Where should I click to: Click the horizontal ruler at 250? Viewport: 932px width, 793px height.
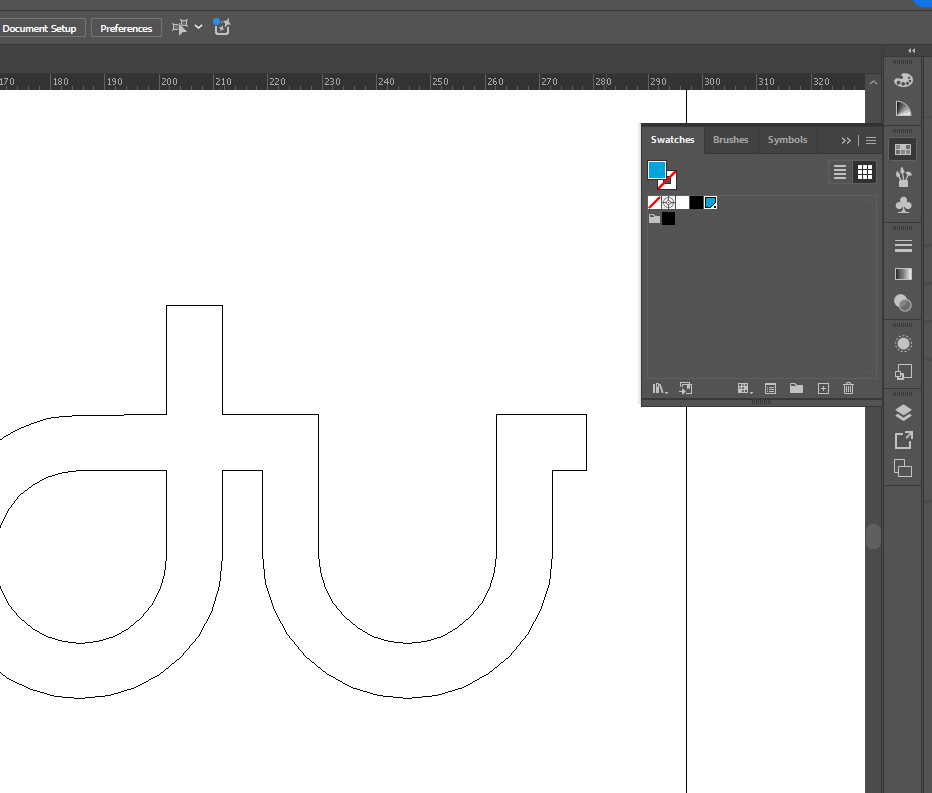[440, 81]
